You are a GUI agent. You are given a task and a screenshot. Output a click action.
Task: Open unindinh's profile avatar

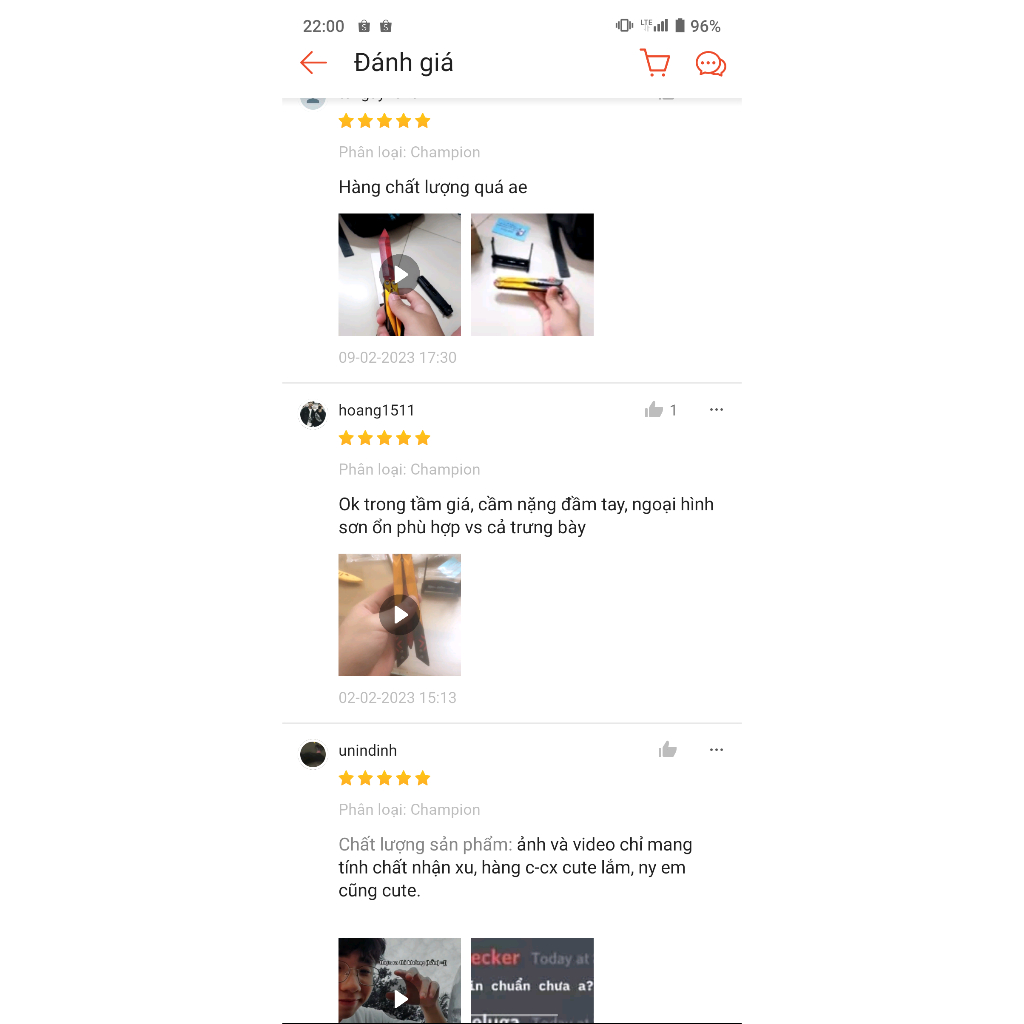pos(313,754)
